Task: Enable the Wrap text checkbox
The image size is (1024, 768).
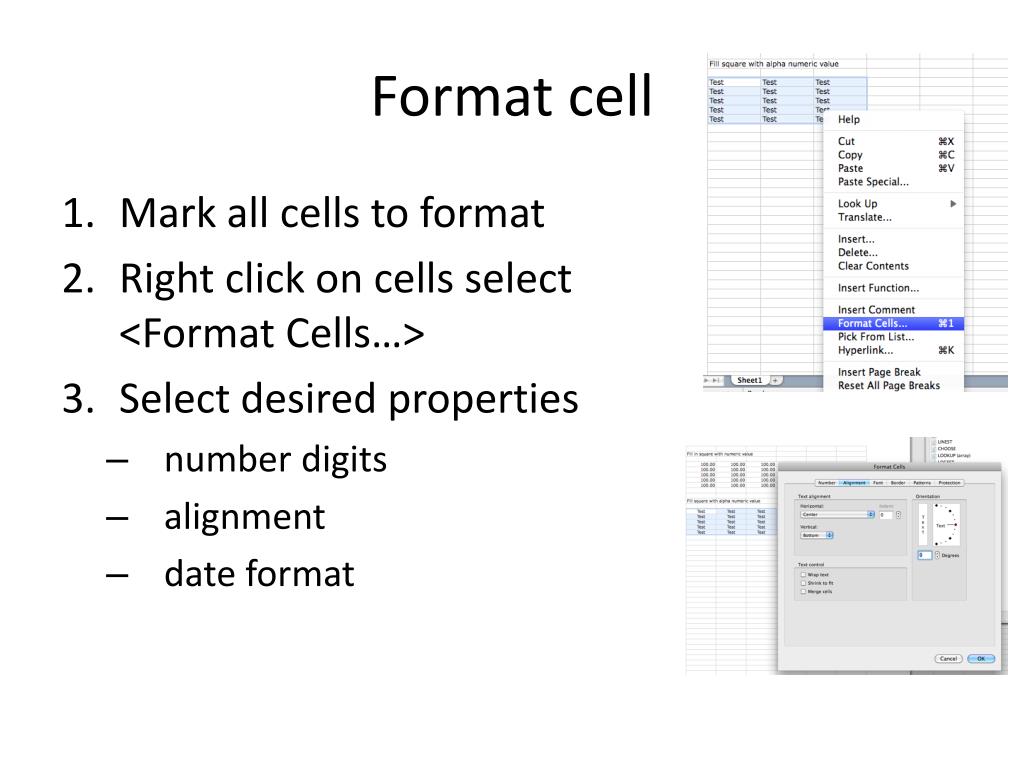Action: 803,575
